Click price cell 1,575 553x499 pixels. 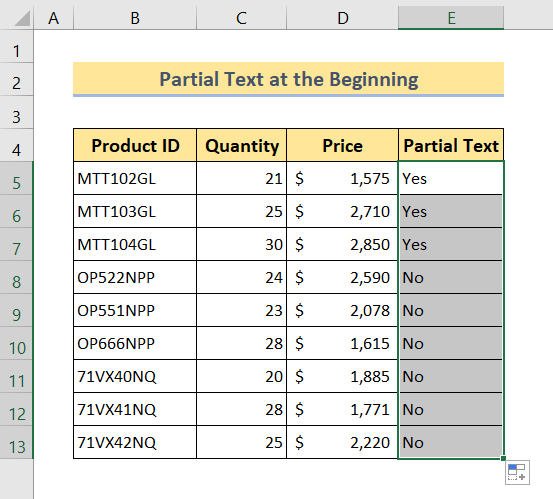pos(342,178)
